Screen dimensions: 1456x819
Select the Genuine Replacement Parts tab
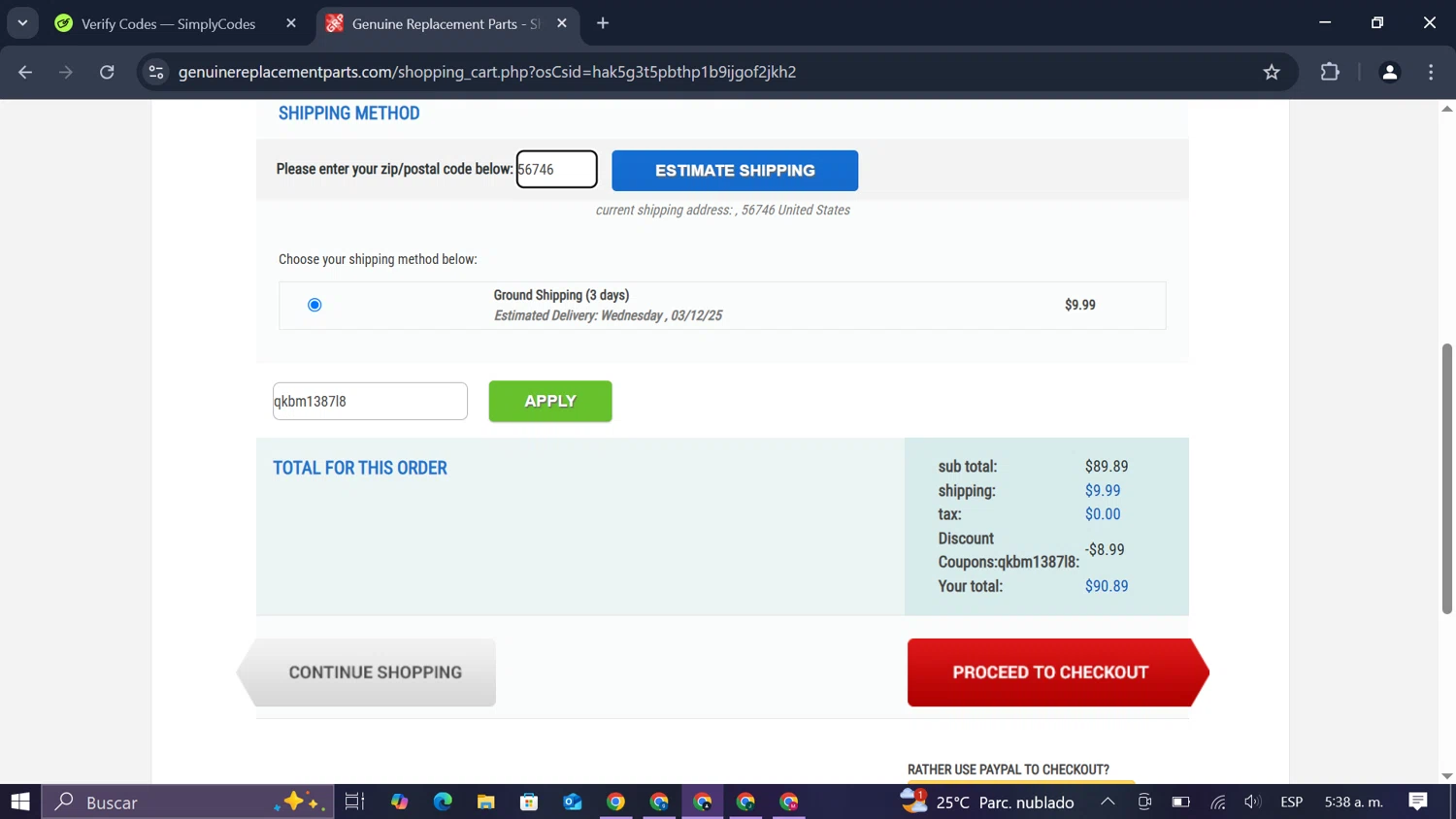pyautogui.click(x=447, y=23)
